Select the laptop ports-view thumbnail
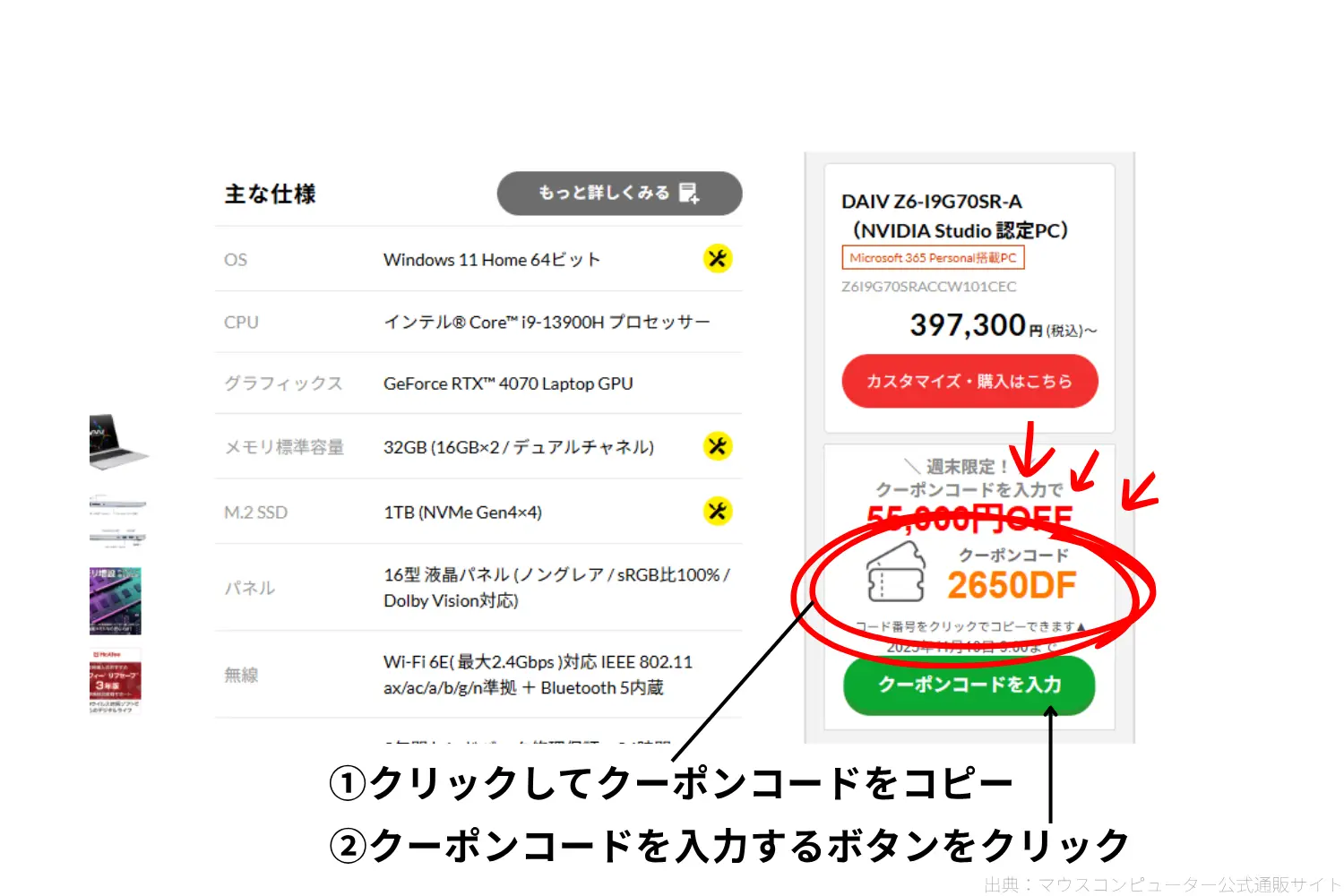This screenshot has width=1344, height=896. pyautogui.click(x=116, y=538)
